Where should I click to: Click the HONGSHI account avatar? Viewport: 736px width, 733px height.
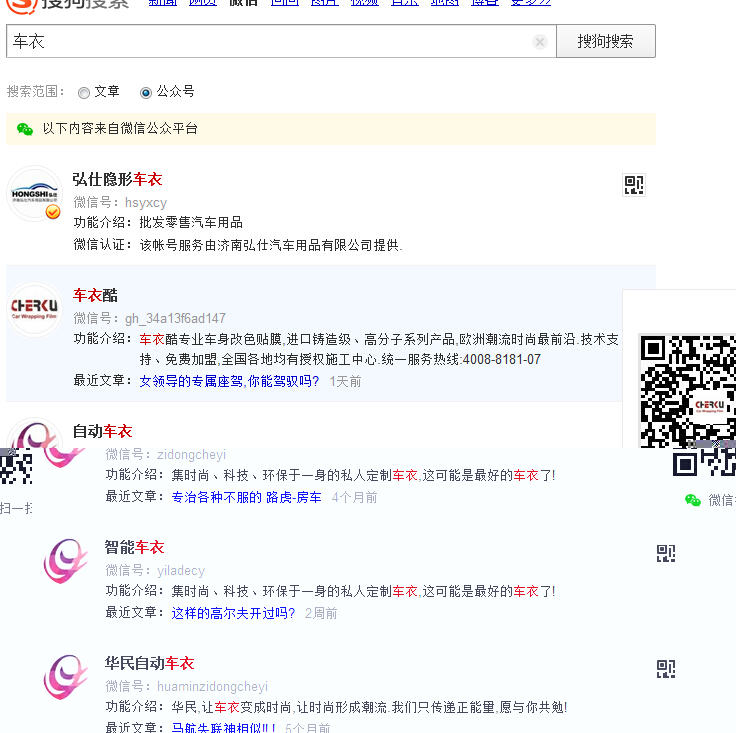pos(34,193)
